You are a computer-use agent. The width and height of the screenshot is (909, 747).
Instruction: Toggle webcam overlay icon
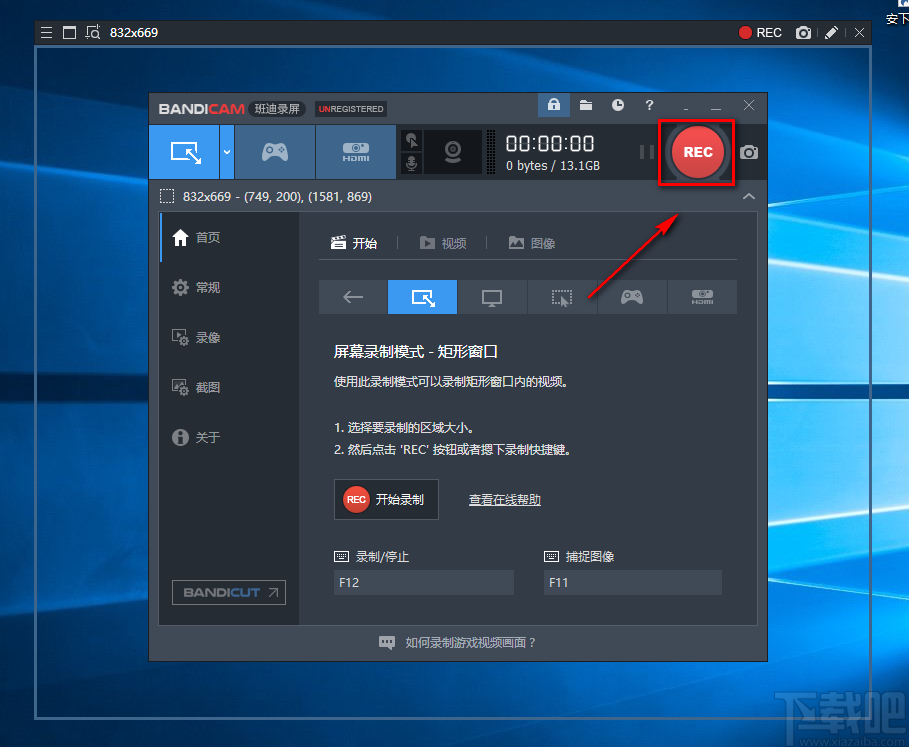coord(453,152)
